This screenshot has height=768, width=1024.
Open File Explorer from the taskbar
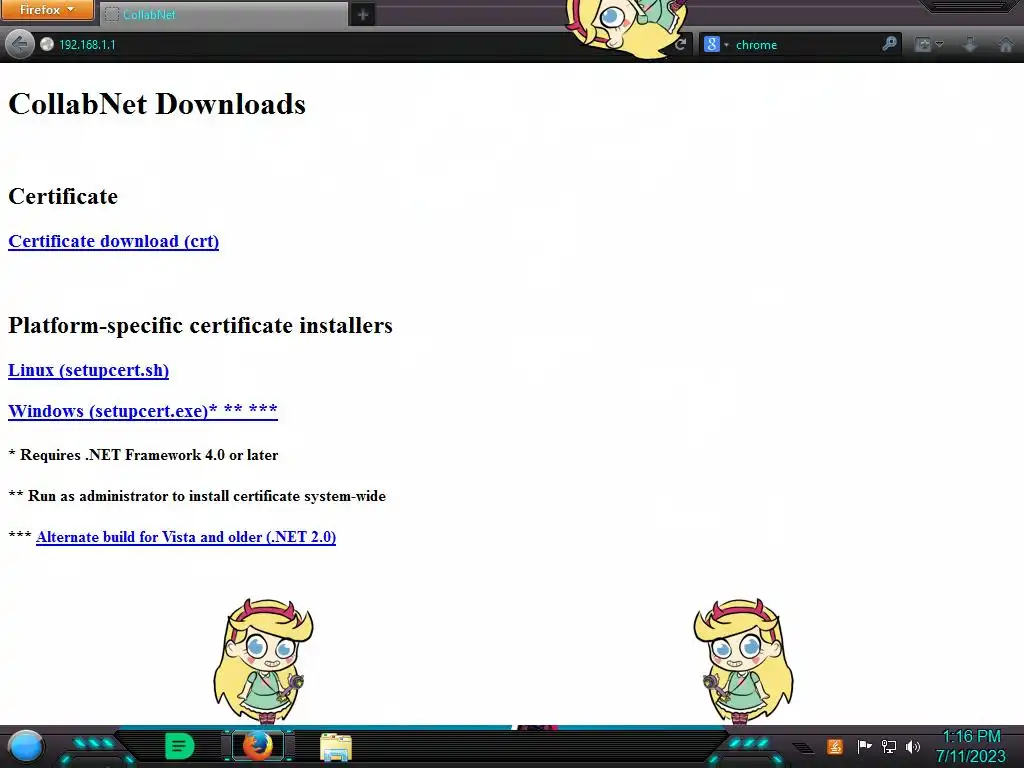coord(336,747)
